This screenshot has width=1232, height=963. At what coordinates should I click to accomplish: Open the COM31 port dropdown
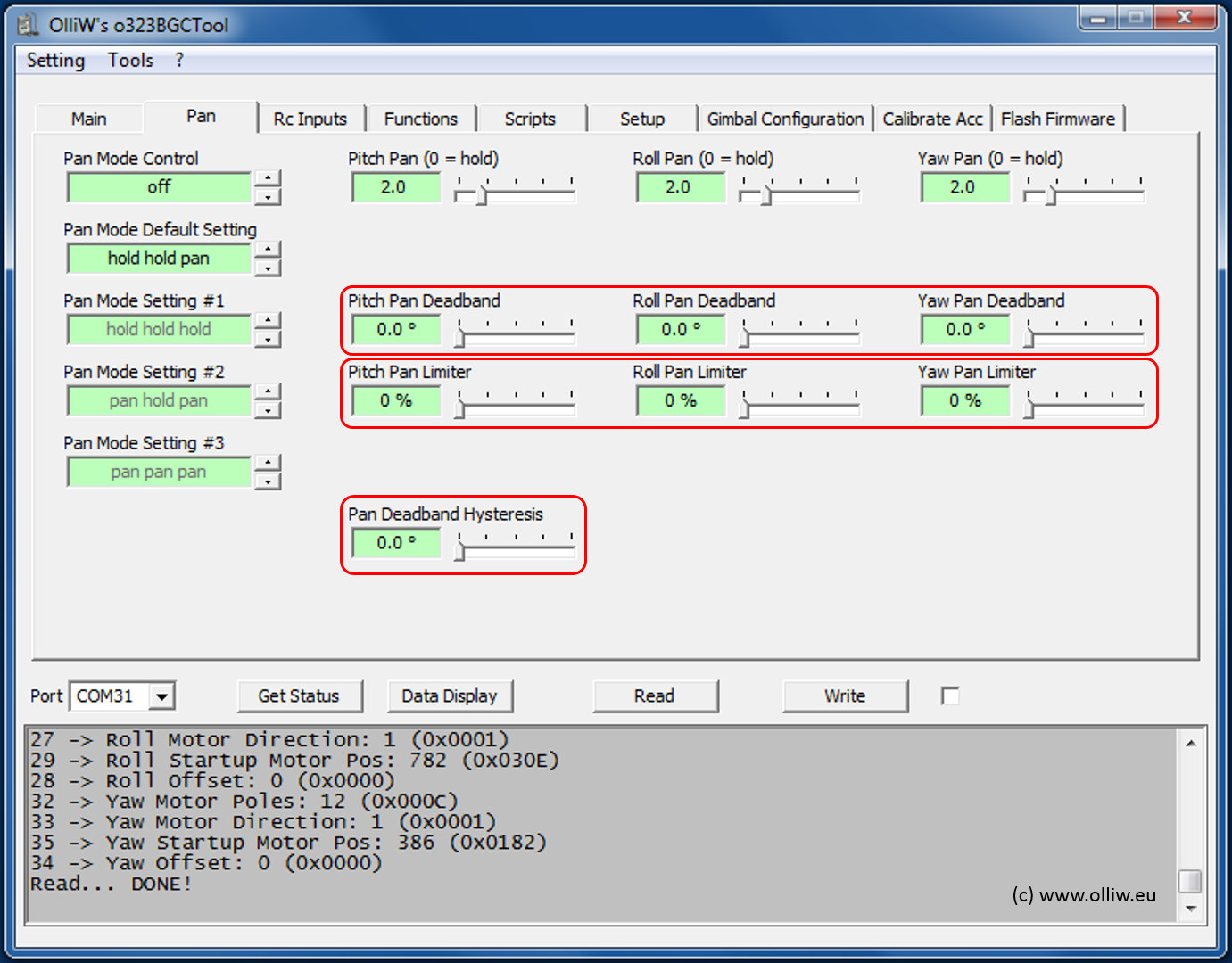pos(161,696)
